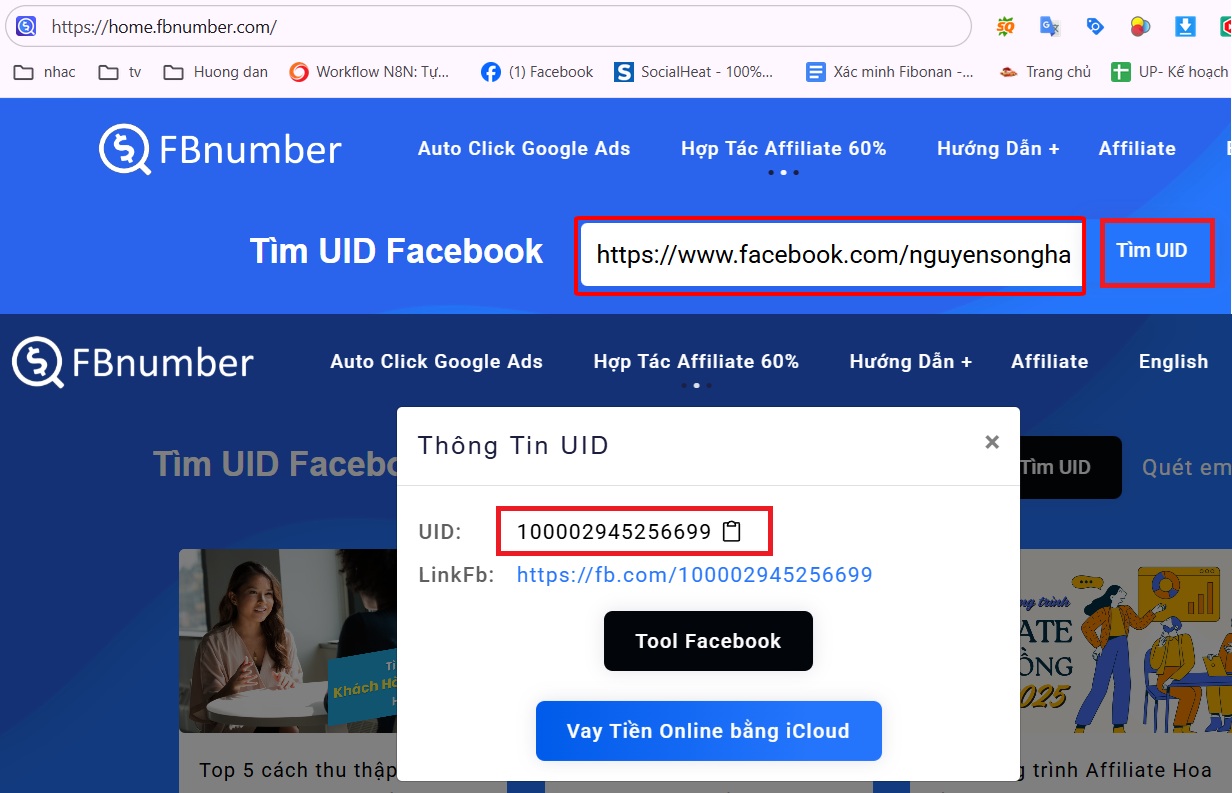Screen dimensions: 1232x793
Task: Open the Trang chủ bookmark
Action: 1045,72
